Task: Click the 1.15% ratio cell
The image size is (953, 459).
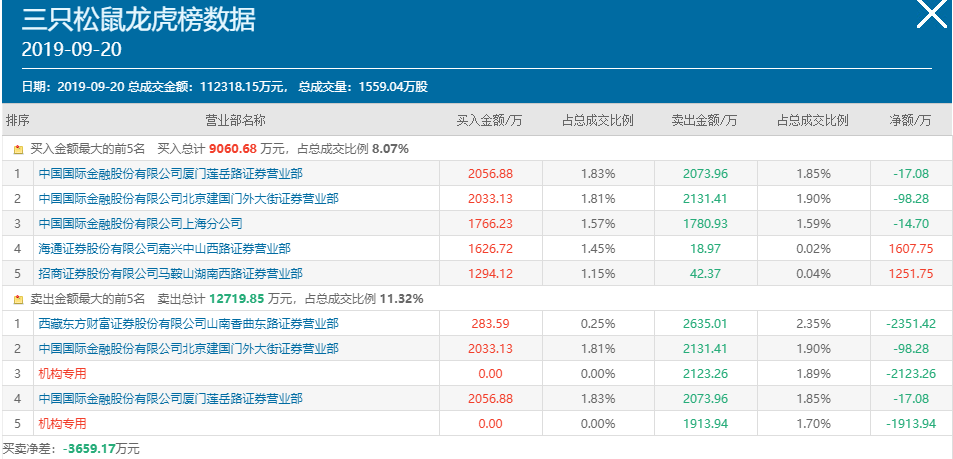Action: [598, 274]
